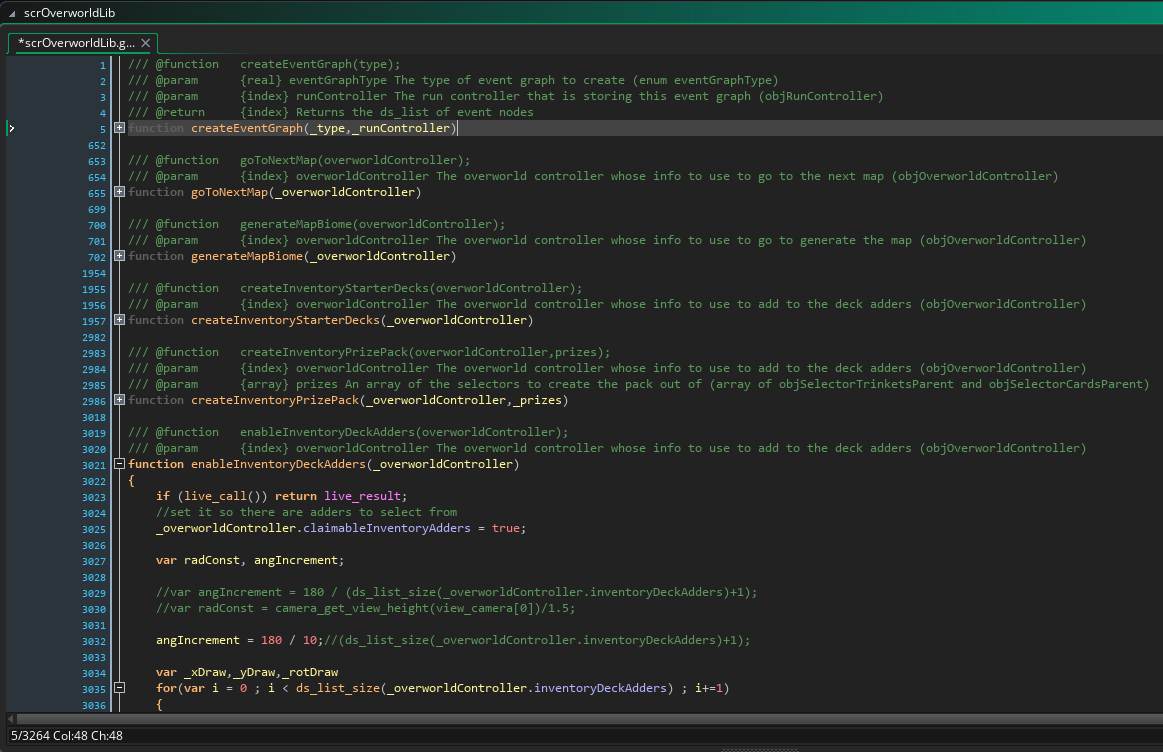This screenshot has height=752, width=1163.
Task: Close the scrOverworldLib.gml tab
Action: coord(145,43)
